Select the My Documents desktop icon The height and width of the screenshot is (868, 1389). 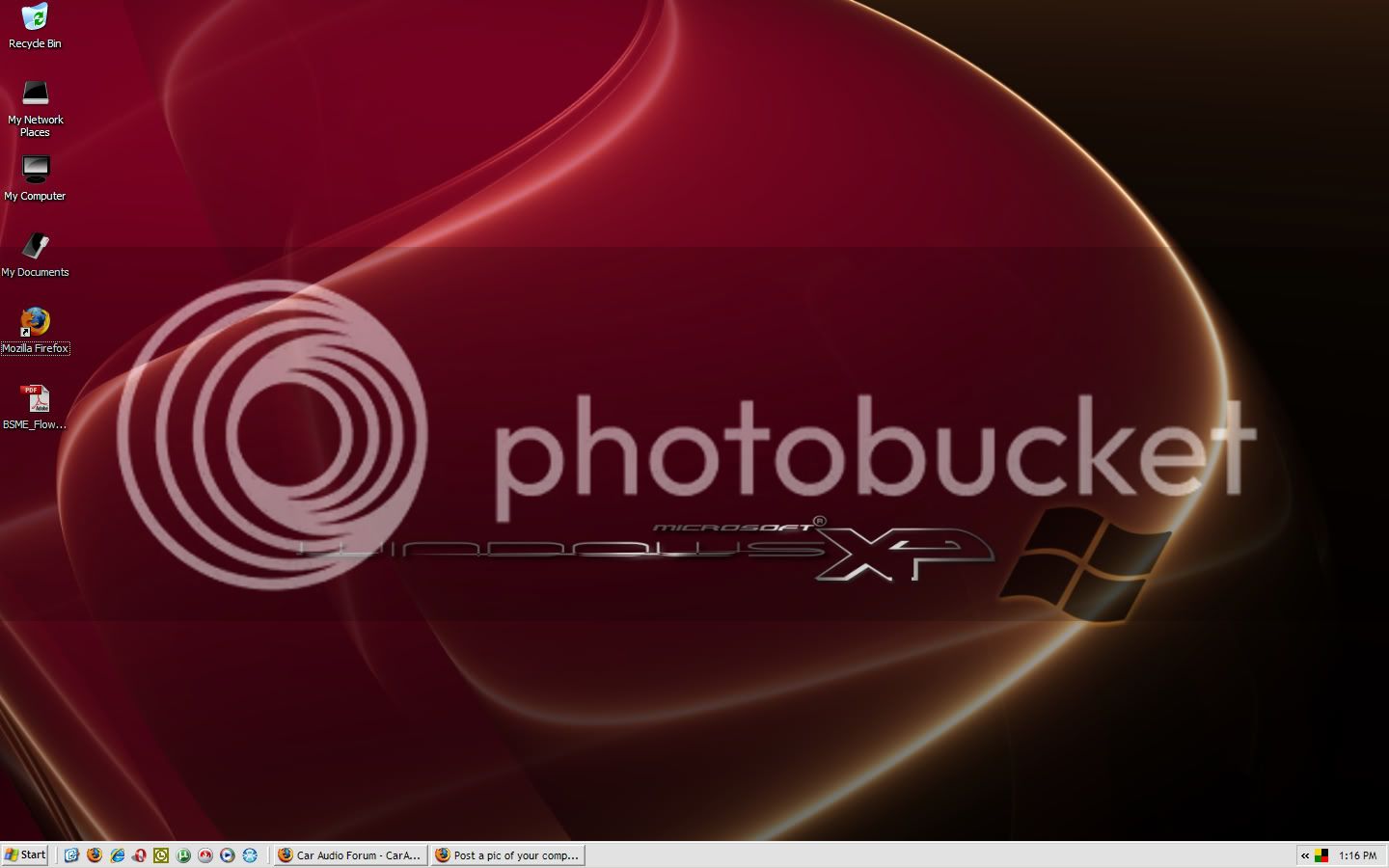coord(35,255)
